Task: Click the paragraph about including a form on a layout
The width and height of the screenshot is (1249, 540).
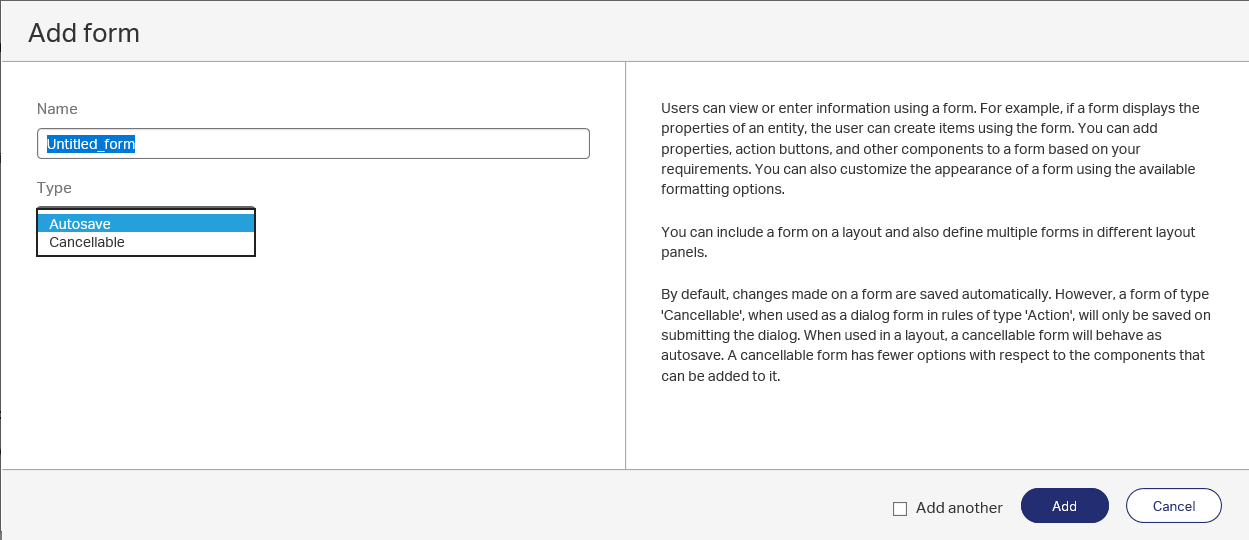Action: point(928,242)
